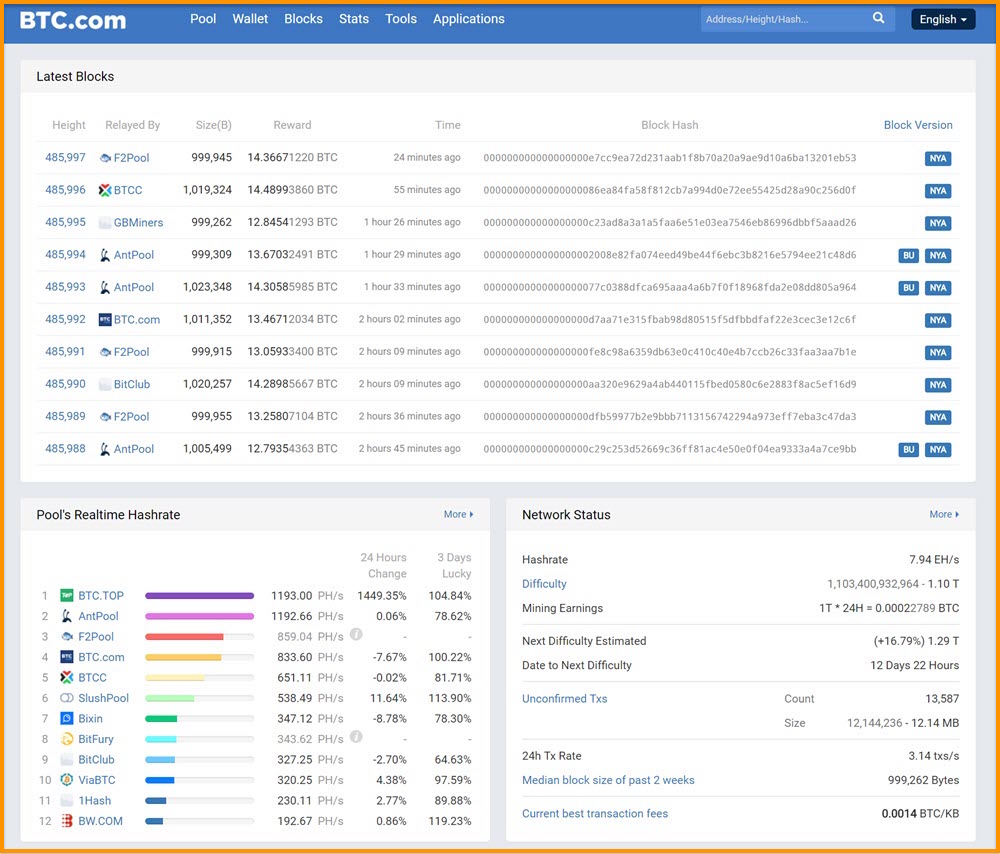
Task: Click BTC.com icon in hashrate list
Action: pos(67,657)
